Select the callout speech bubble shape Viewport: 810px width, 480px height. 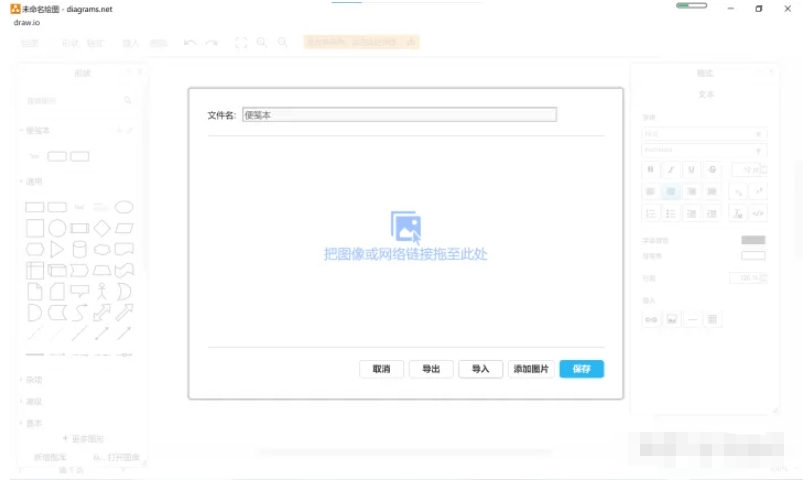(x=80, y=291)
